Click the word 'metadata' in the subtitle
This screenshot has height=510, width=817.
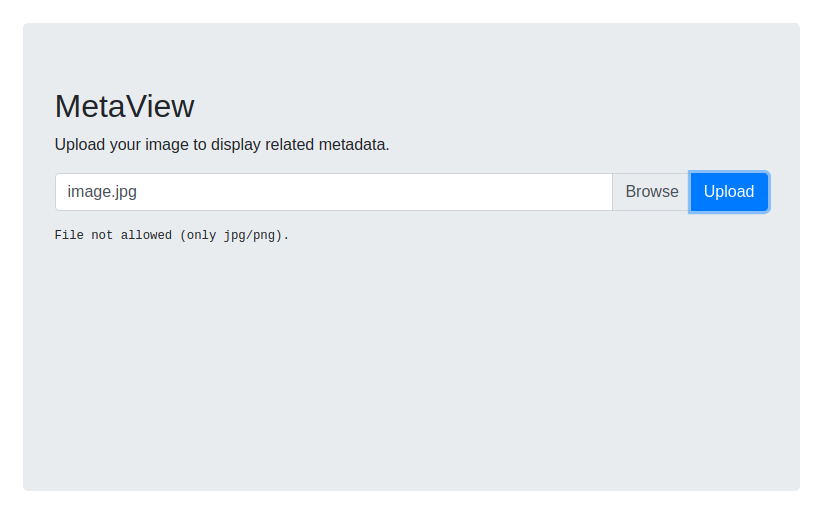pyautogui.click(x=353, y=144)
